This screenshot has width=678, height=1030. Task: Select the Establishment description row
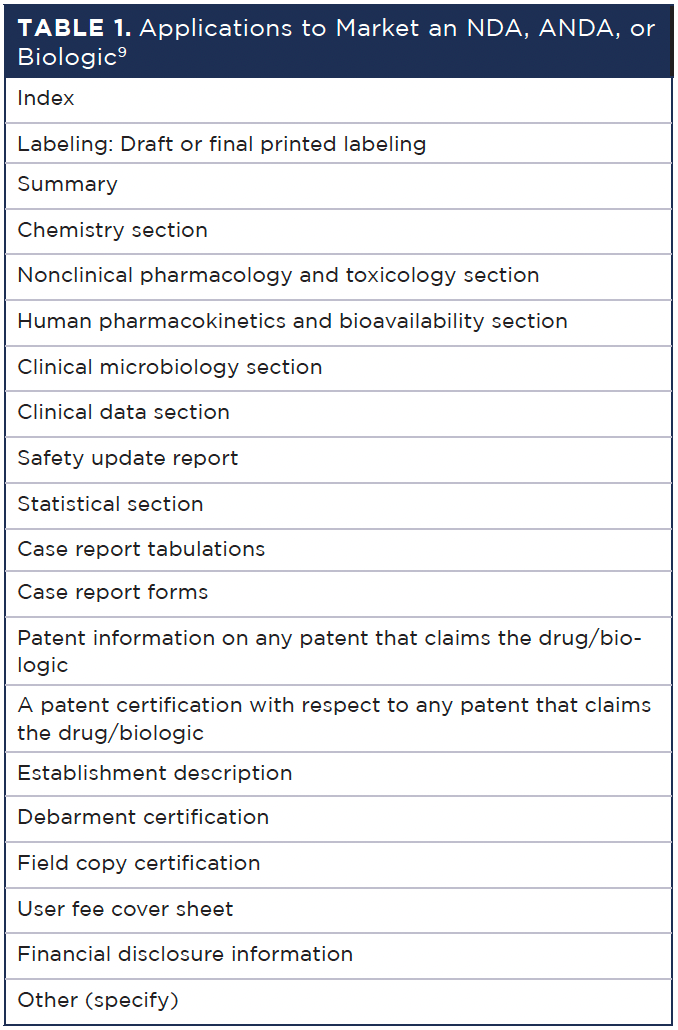click(x=338, y=774)
